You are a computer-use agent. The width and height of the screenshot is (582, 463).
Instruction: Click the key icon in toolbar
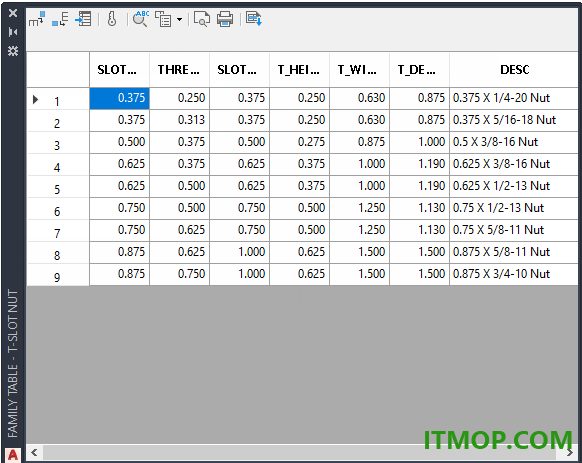tap(112, 19)
